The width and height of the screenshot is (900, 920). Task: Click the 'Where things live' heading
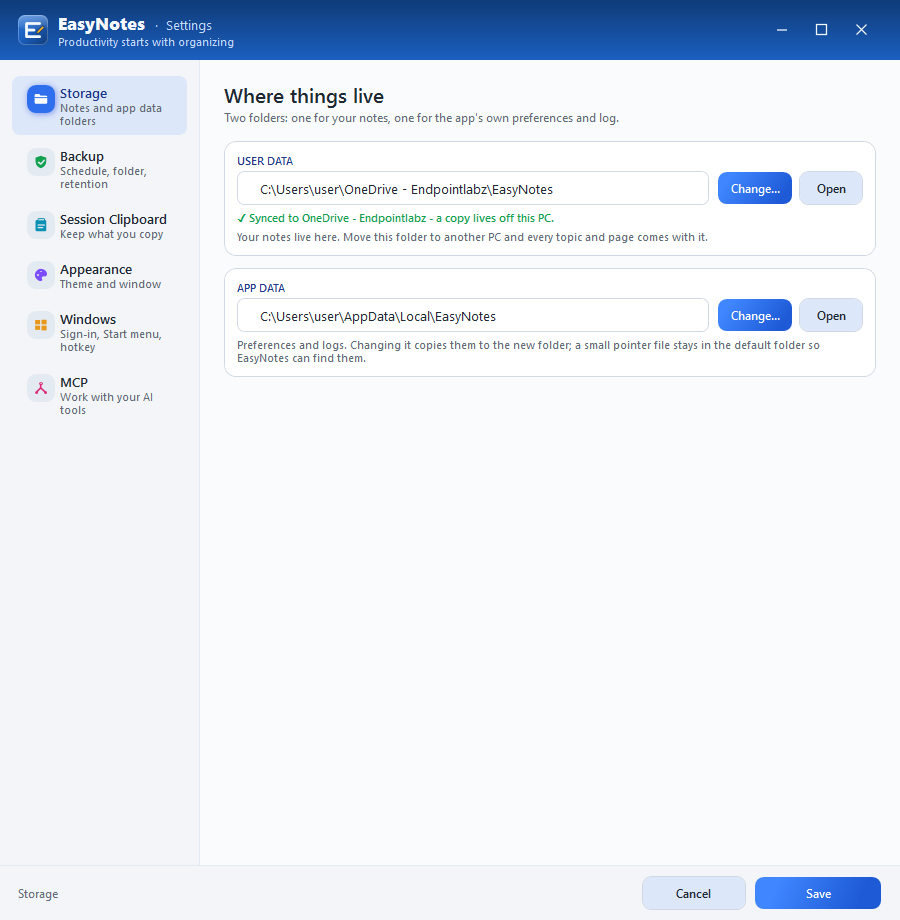(304, 96)
